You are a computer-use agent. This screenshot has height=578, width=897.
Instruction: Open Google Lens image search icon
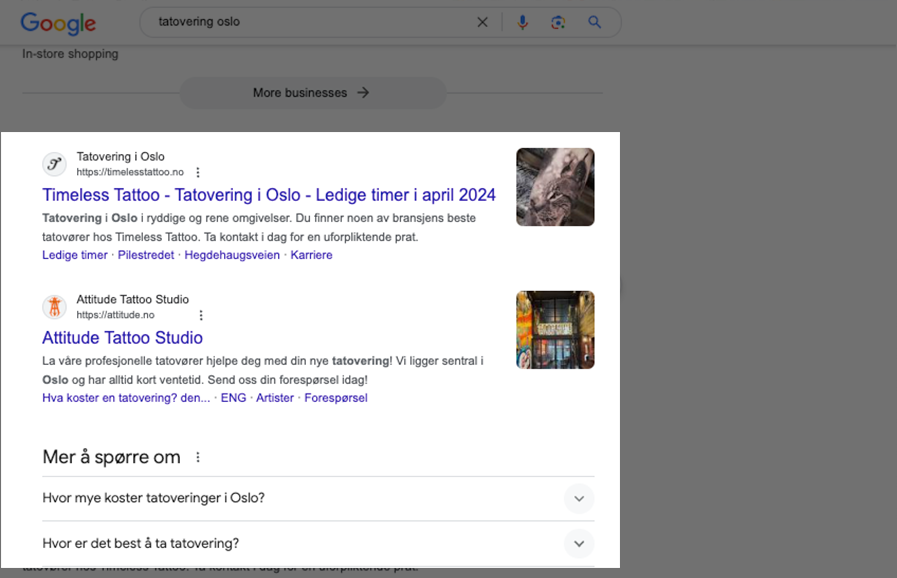(x=558, y=22)
